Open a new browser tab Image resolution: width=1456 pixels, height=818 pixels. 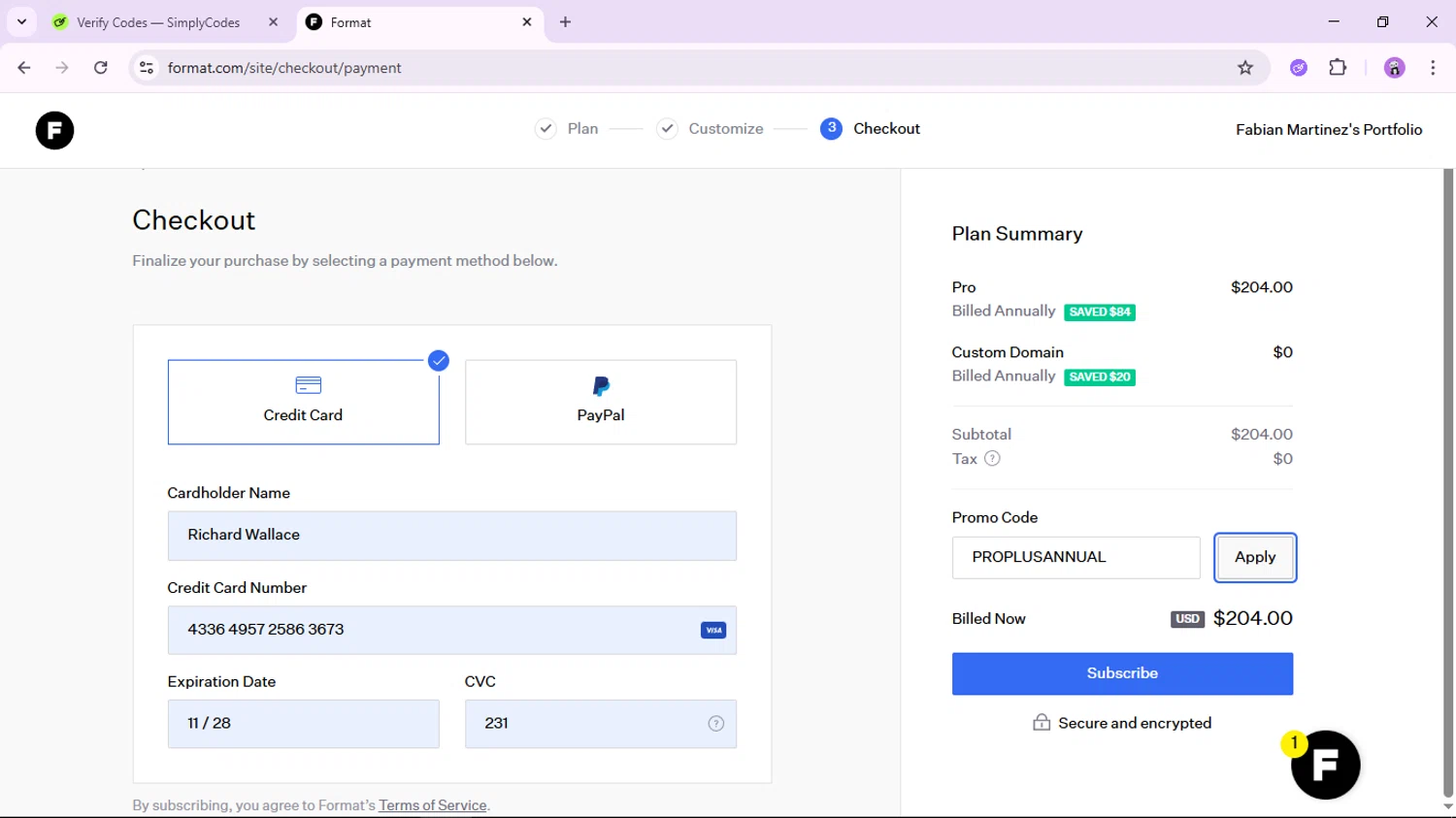pos(566,22)
